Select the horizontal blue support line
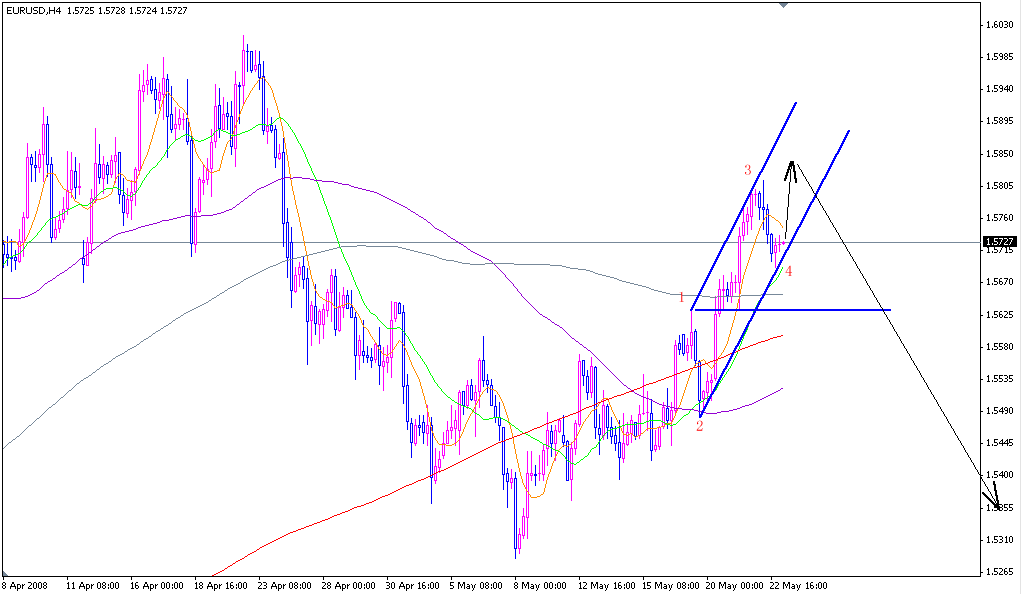Image resolution: width=1022 pixels, height=594 pixels. point(793,310)
